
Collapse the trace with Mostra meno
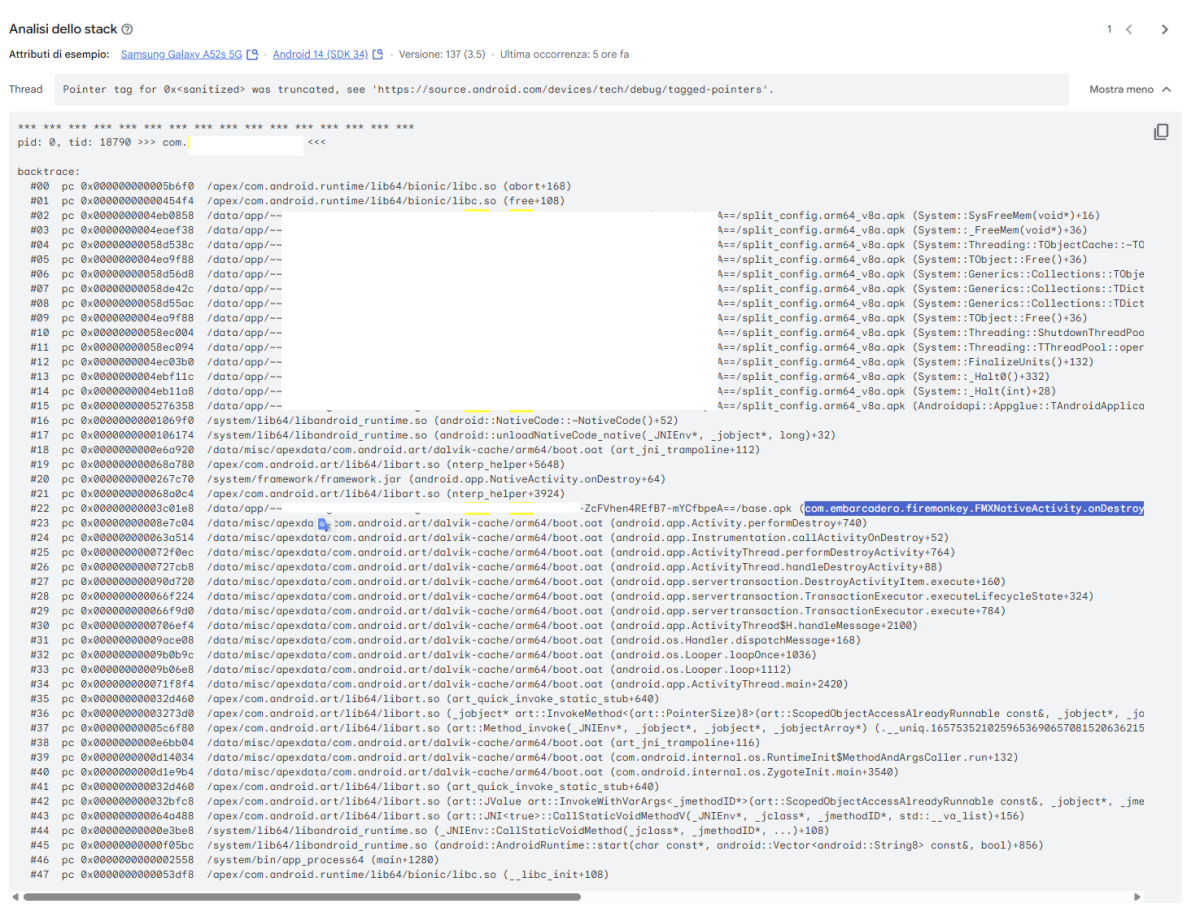(x=1130, y=89)
